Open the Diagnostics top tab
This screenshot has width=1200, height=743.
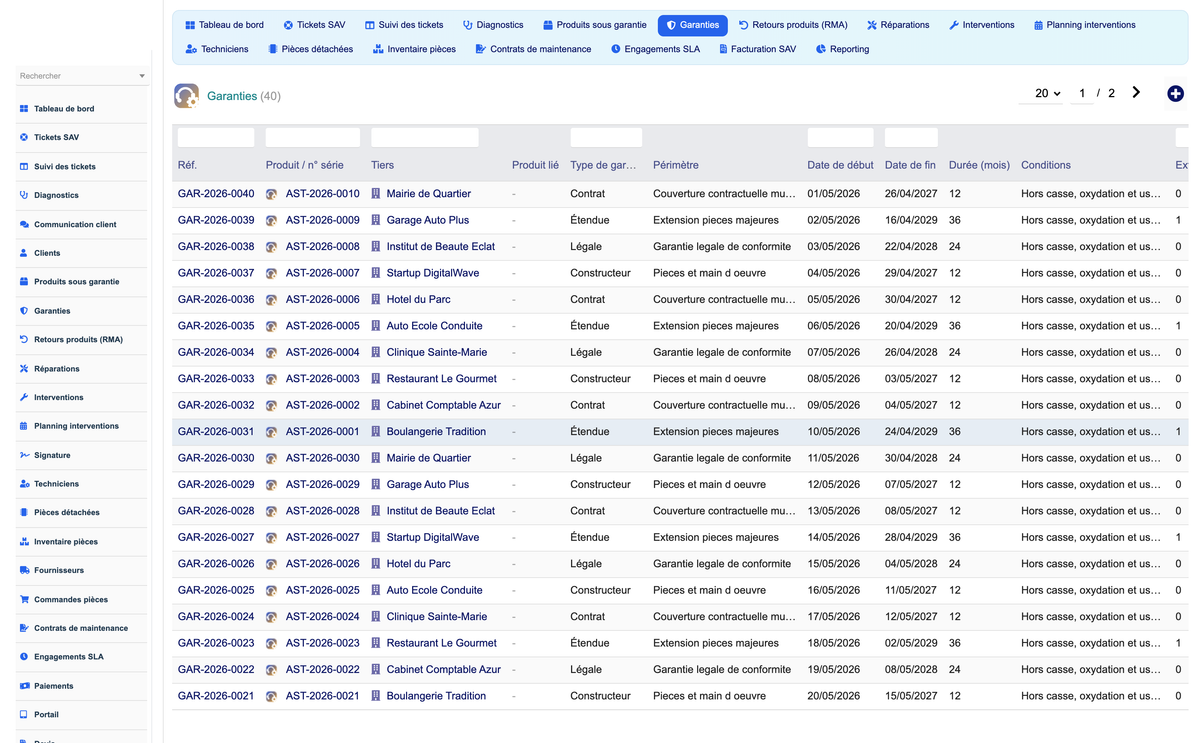pyautogui.click(x=493, y=25)
